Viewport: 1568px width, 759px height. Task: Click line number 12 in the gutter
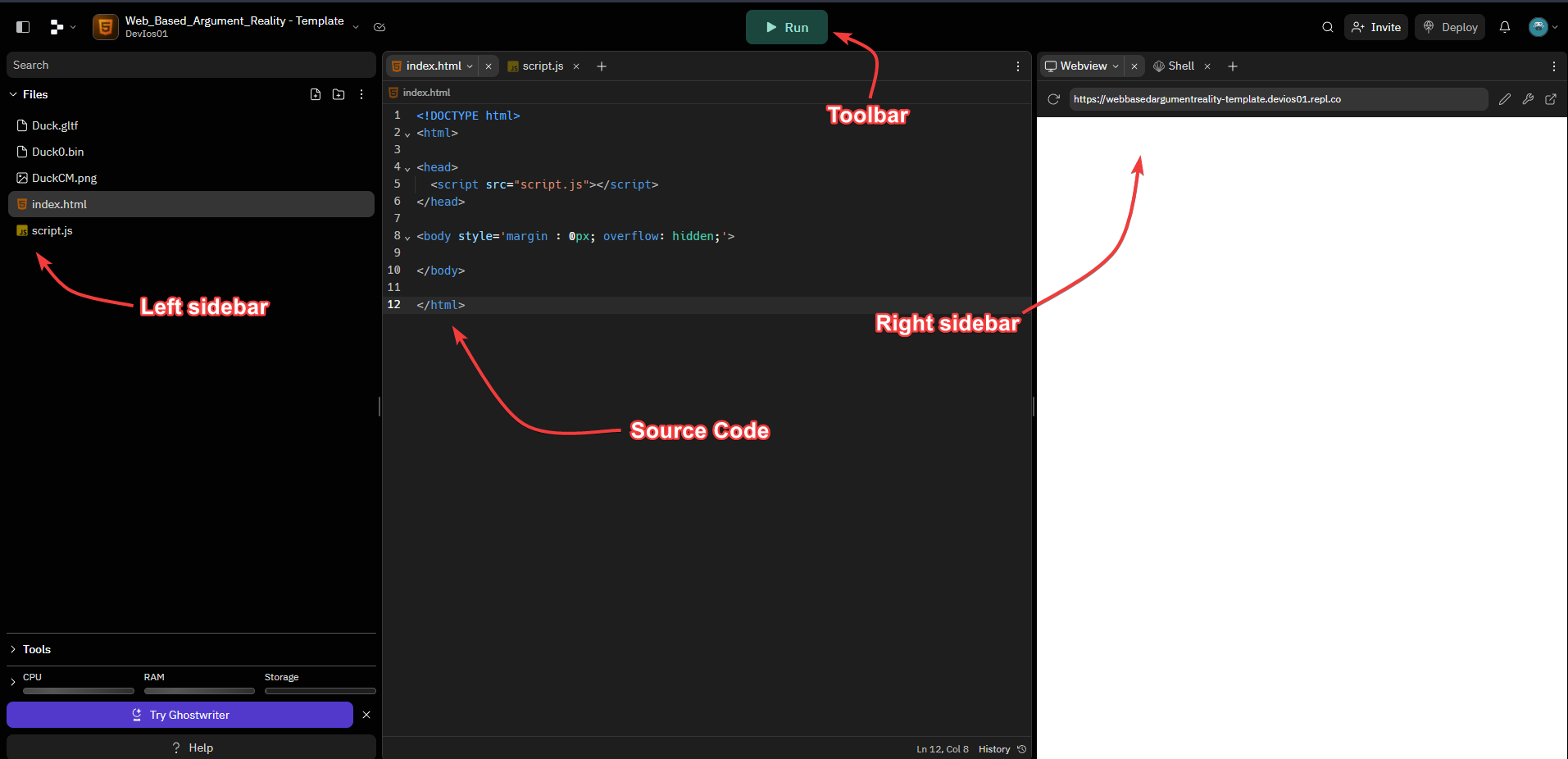click(x=394, y=305)
